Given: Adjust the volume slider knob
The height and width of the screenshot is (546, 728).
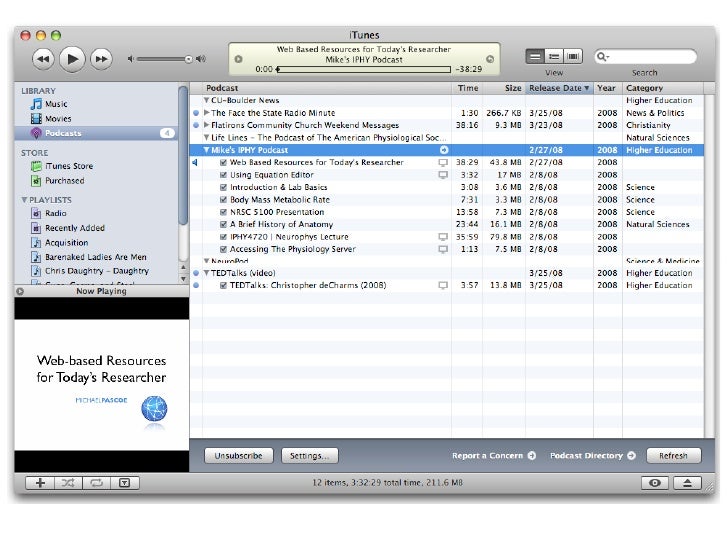Looking at the screenshot, I should click(x=188, y=59).
